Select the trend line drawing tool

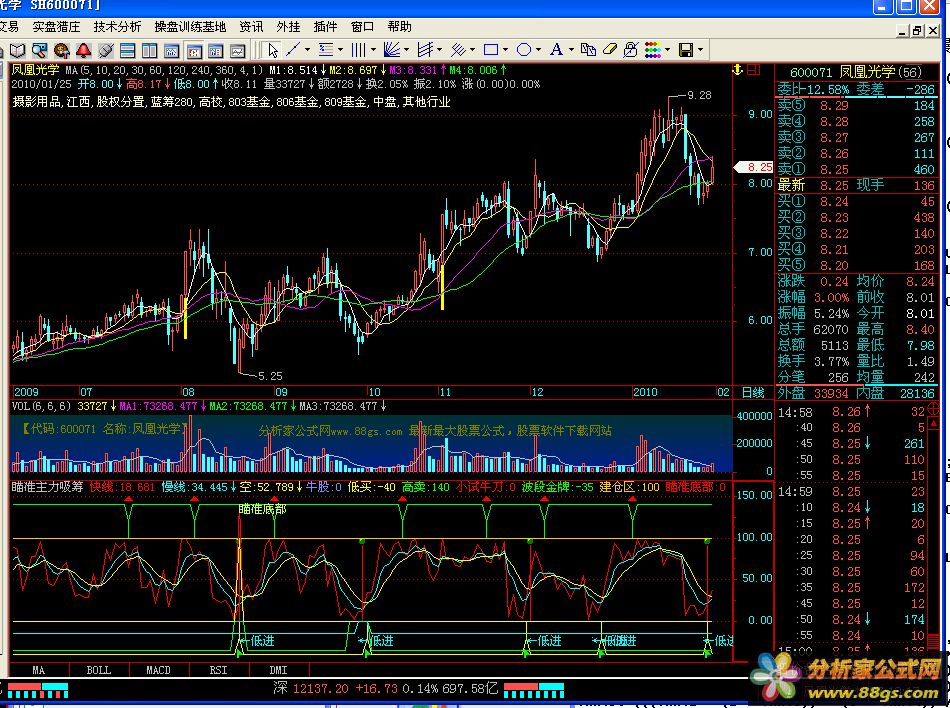(293, 50)
